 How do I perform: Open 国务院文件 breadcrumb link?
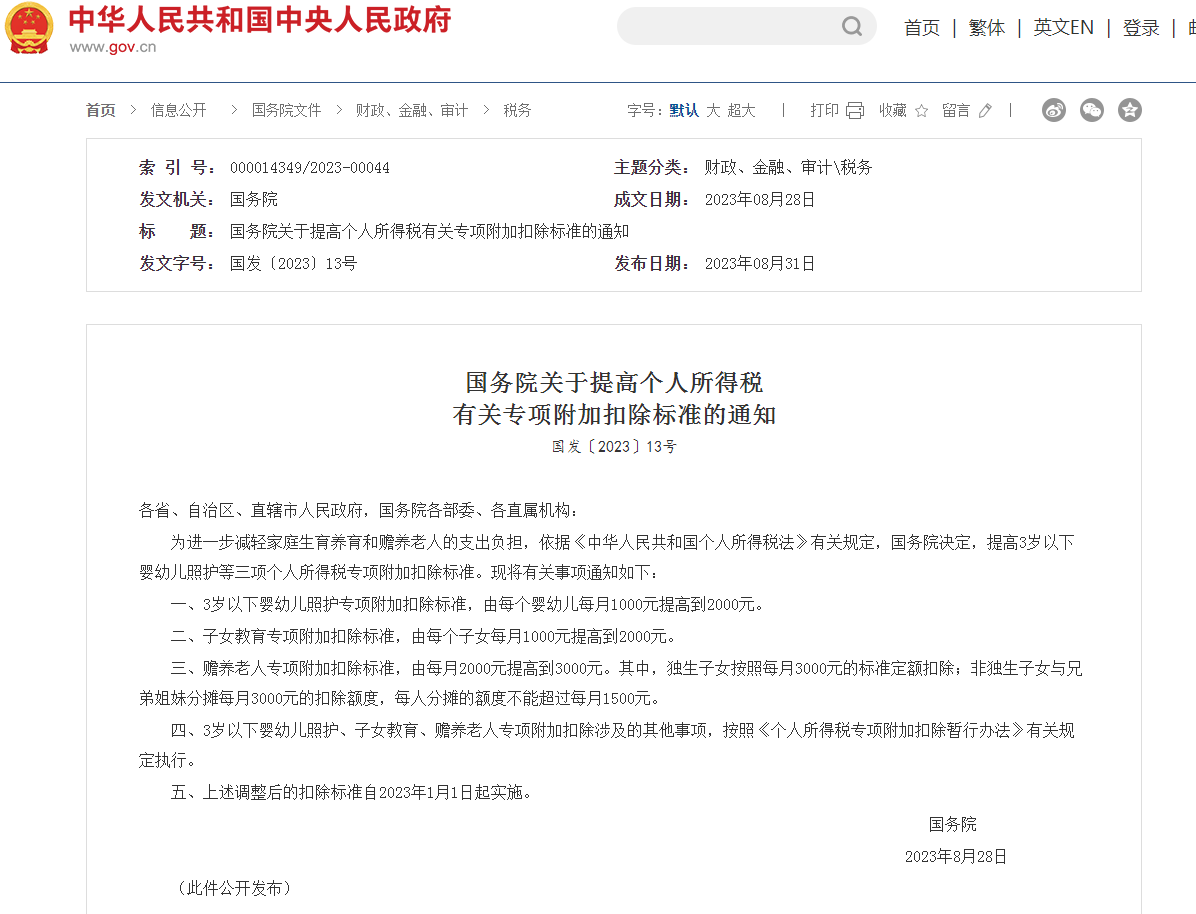coord(286,111)
